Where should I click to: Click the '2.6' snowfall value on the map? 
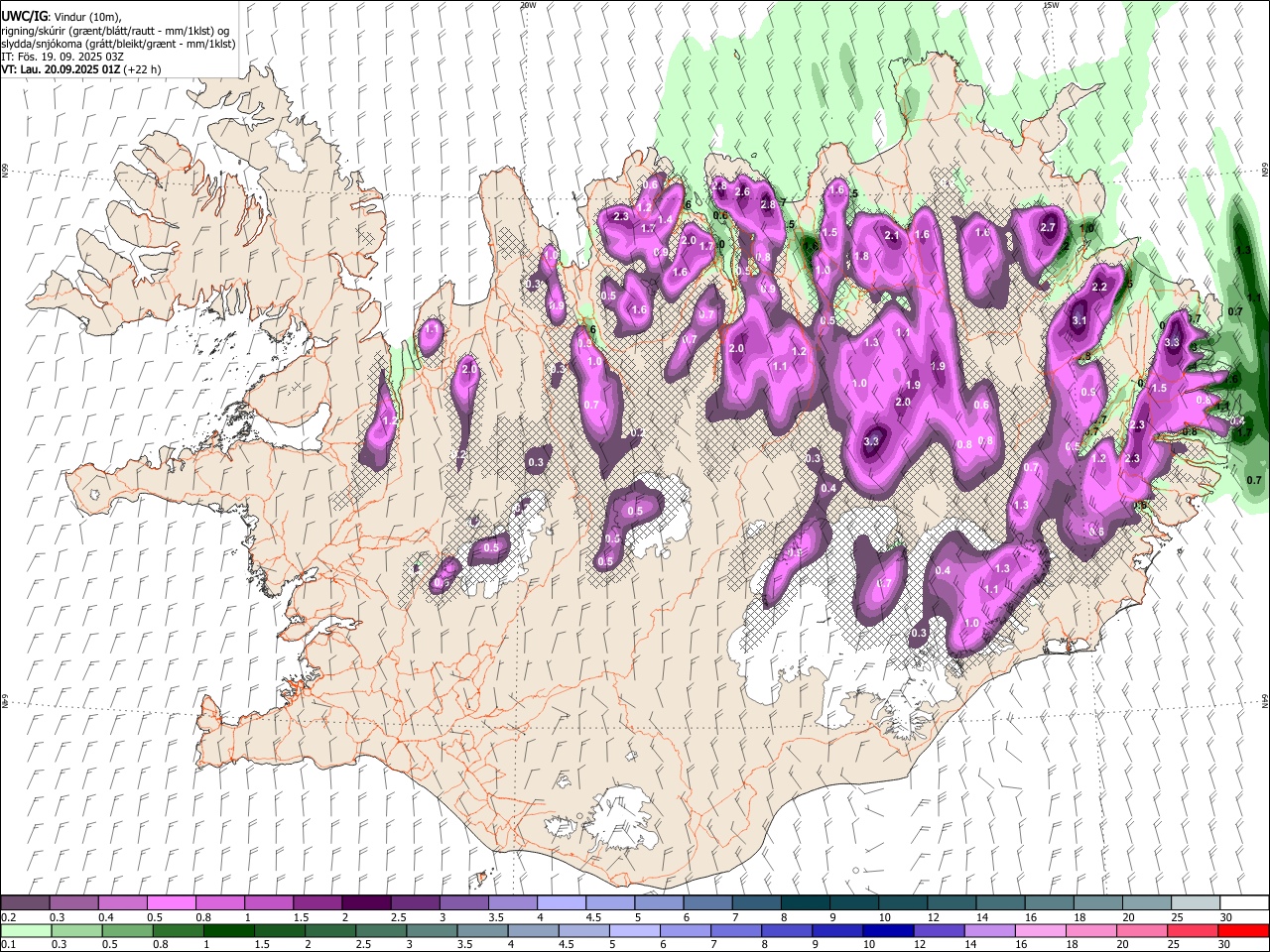tap(741, 189)
